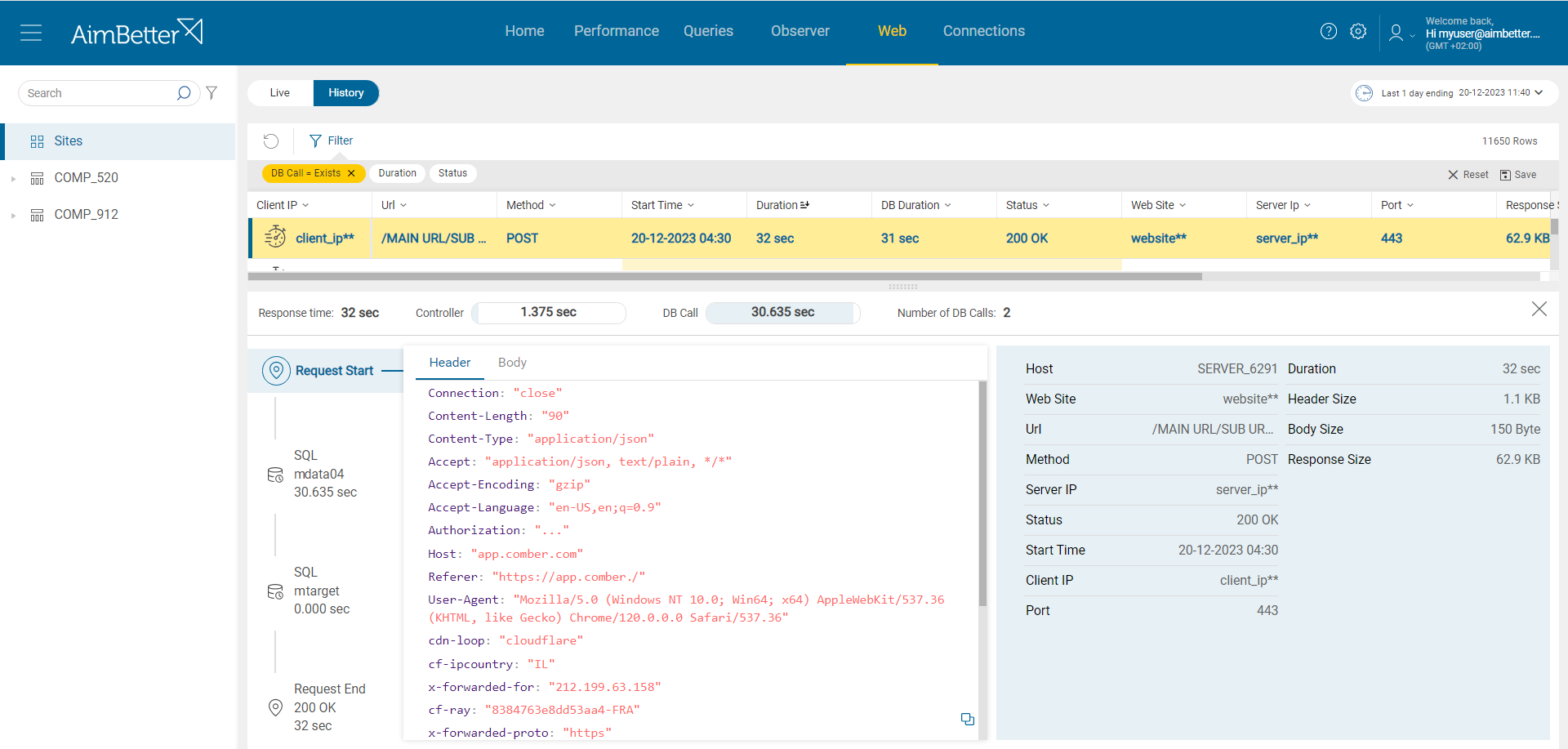Click the Status filter chip

(452, 173)
